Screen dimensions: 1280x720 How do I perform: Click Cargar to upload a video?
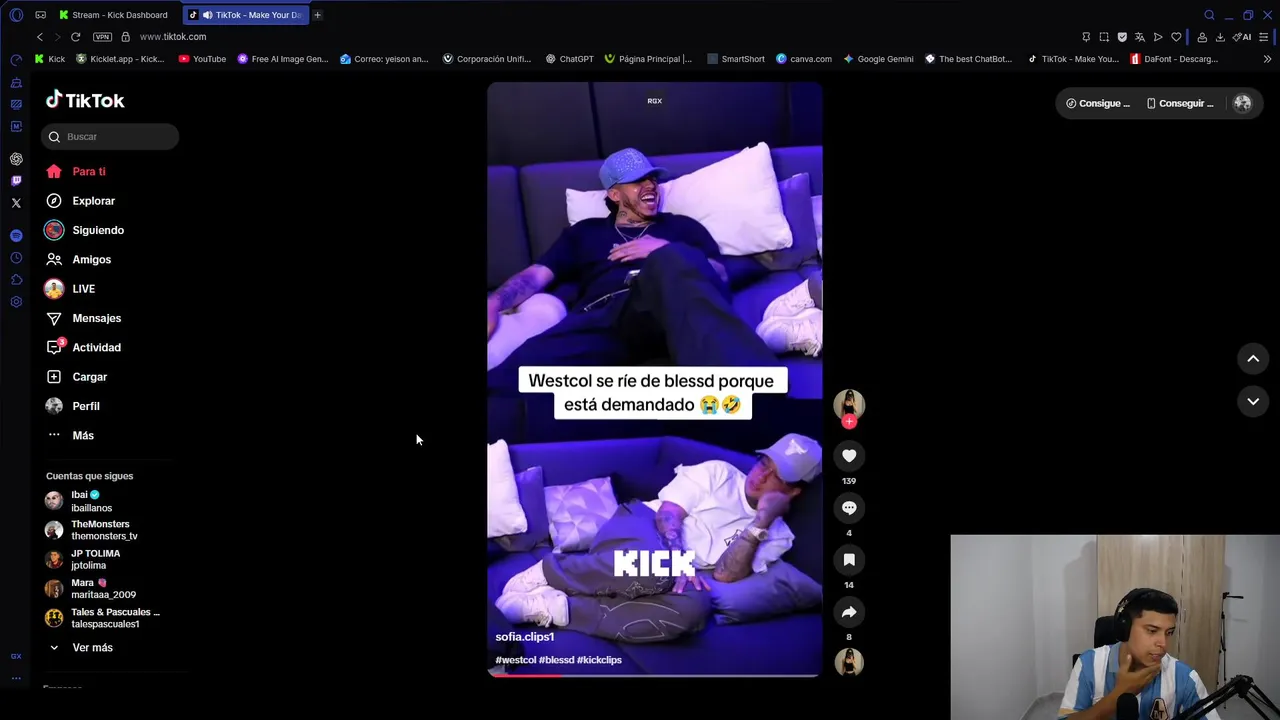(x=77, y=377)
